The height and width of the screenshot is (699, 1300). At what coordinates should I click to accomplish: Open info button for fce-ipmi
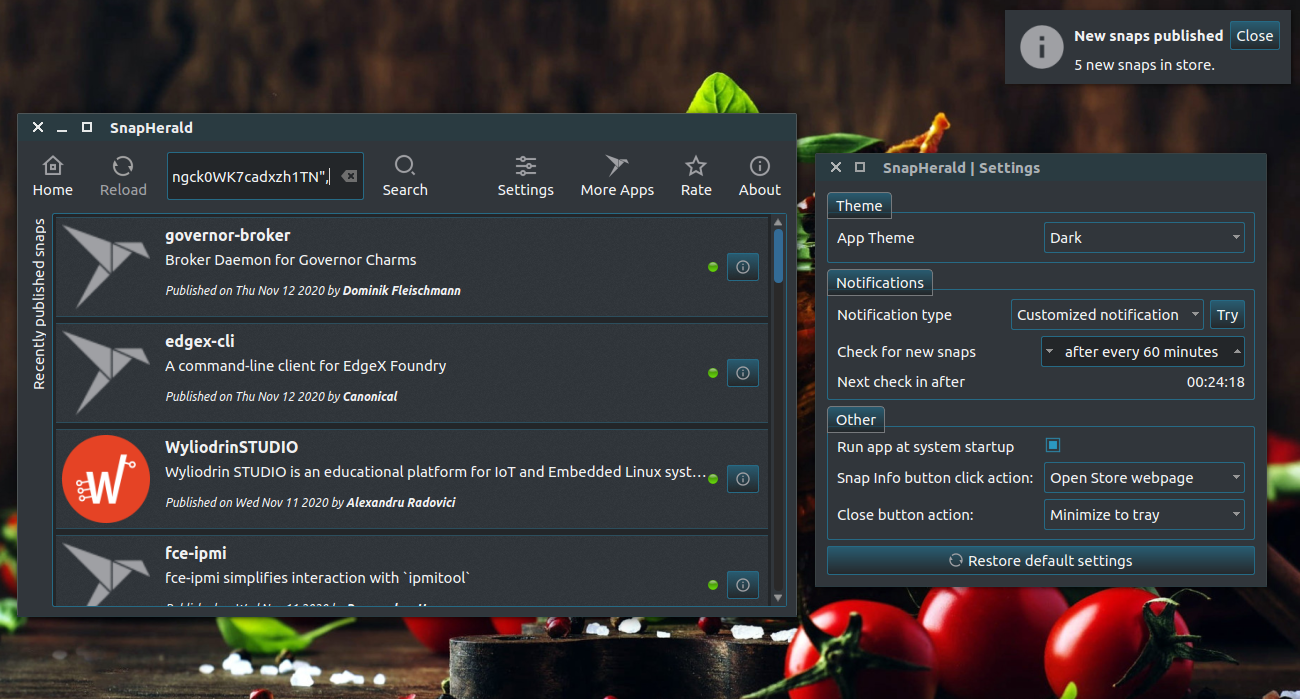743,585
